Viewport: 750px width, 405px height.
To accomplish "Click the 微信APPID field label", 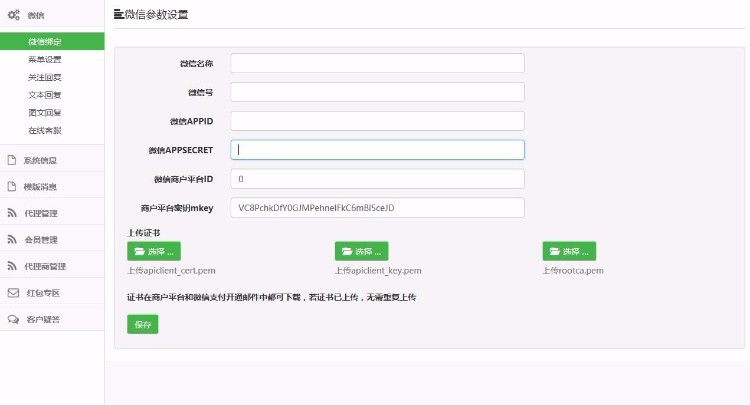I will pyautogui.click(x=191, y=121).
